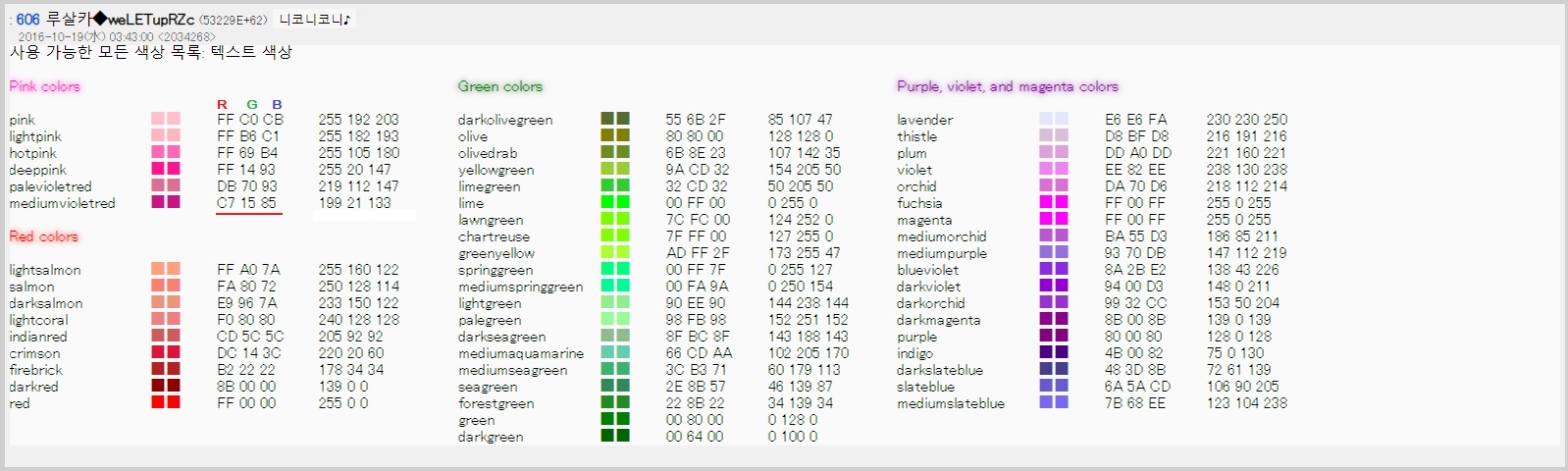
Task: Select the Red colors heading
Action: tap(44, 236)
